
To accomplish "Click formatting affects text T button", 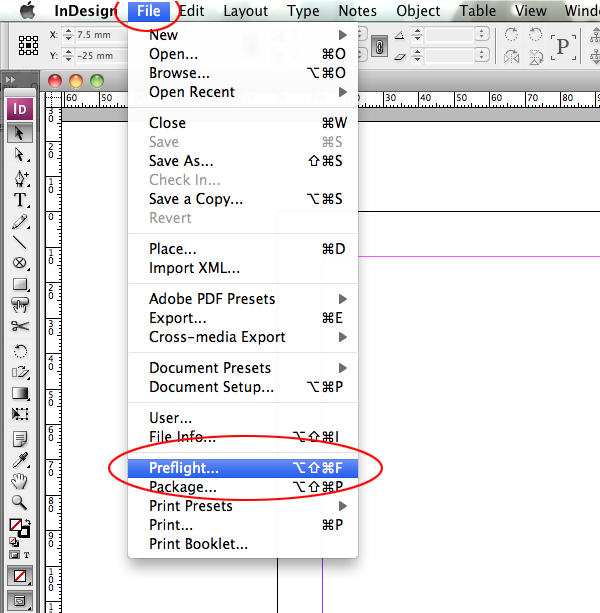I will [26, 555].
